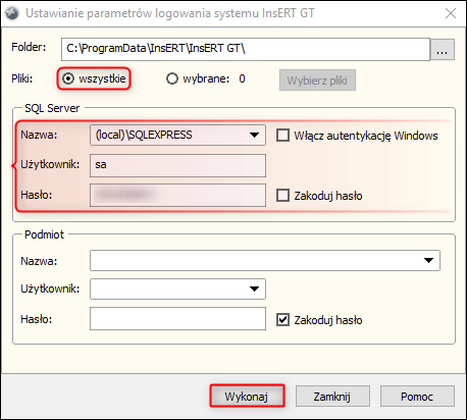Image resolution: width=467 pixels, height=420 pixels.
Task: Click the Folder path input field
Action: 245,49
